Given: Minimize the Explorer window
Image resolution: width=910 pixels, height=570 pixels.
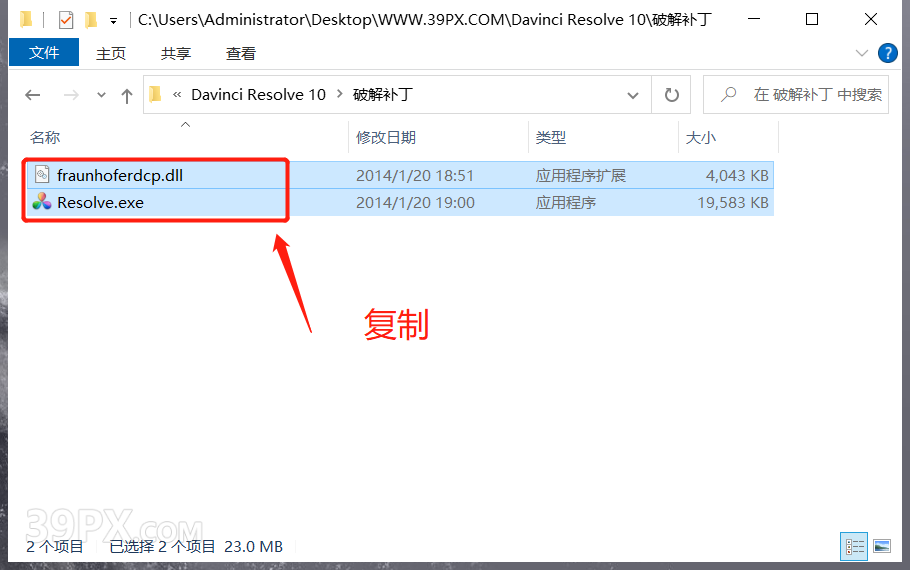Looking at the screenshot, I should click(x=754, y=19).
